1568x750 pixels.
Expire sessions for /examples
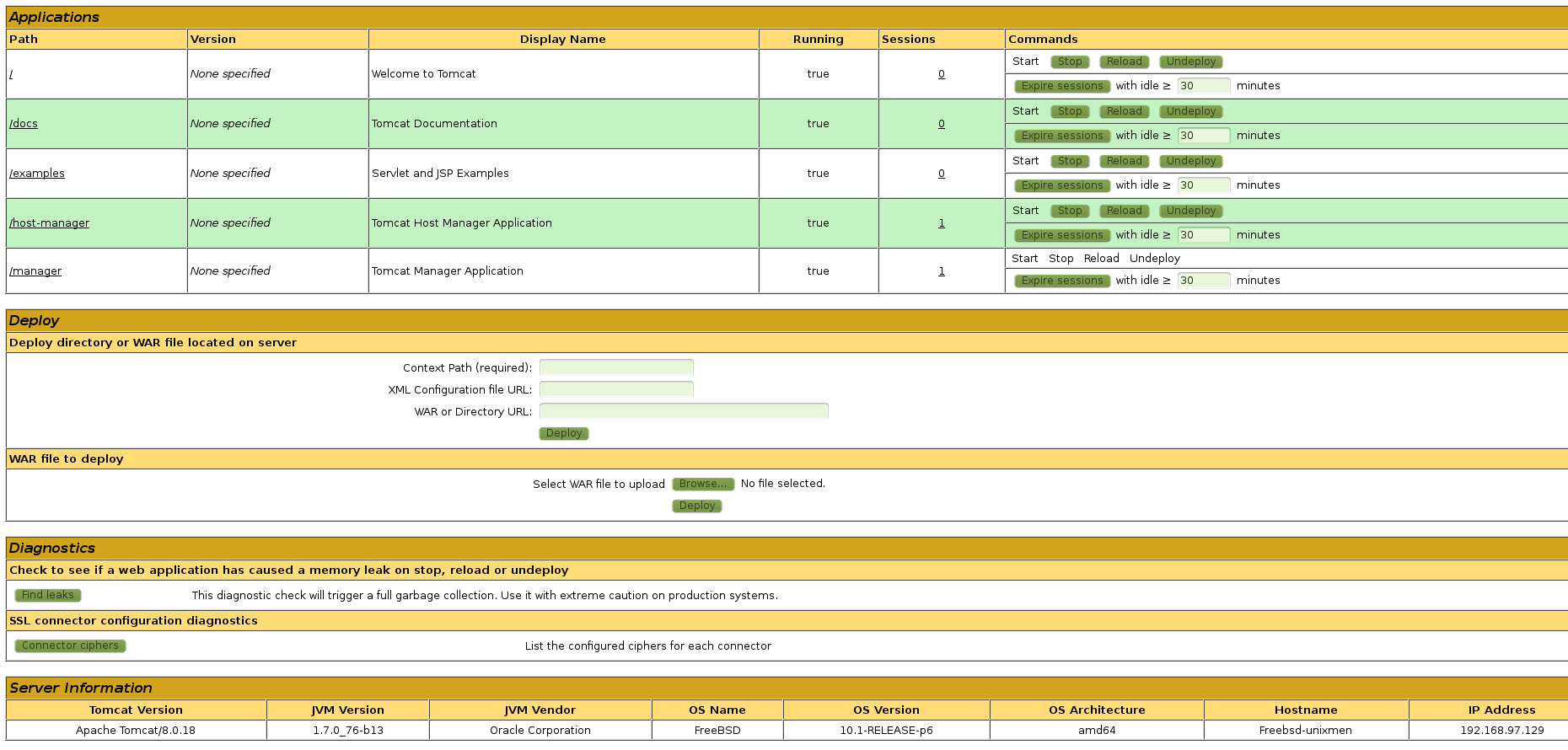pyautogui.click(x=1062, y=185)
